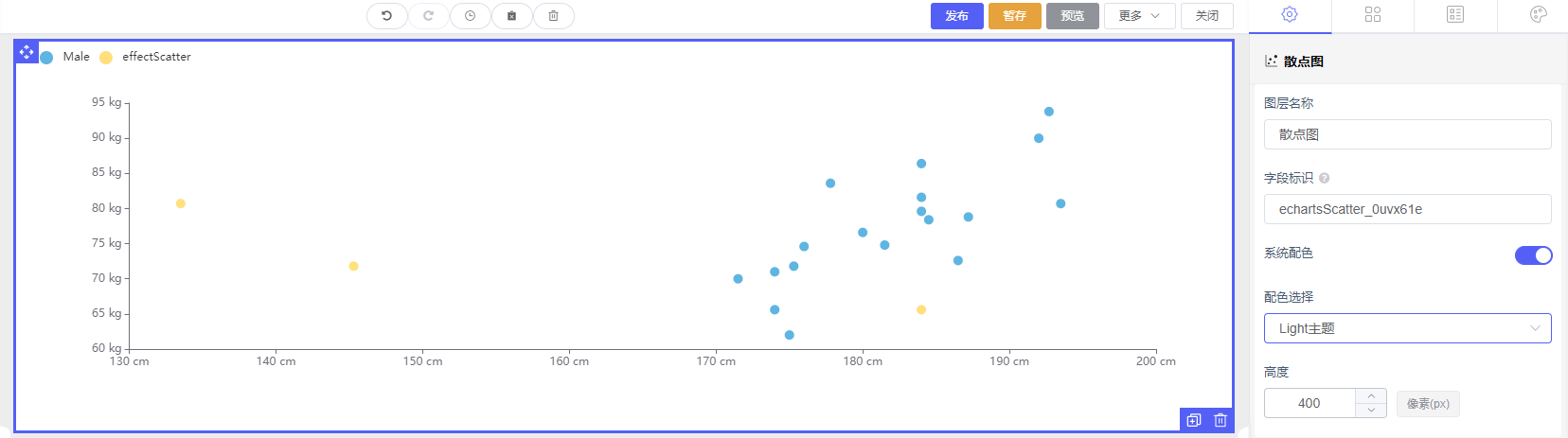Image resolution: width=1568 pixels, height=438 pixels.
Task: Delete the chart via bottom-right trash icon
Action: (x=1221, y=420)
